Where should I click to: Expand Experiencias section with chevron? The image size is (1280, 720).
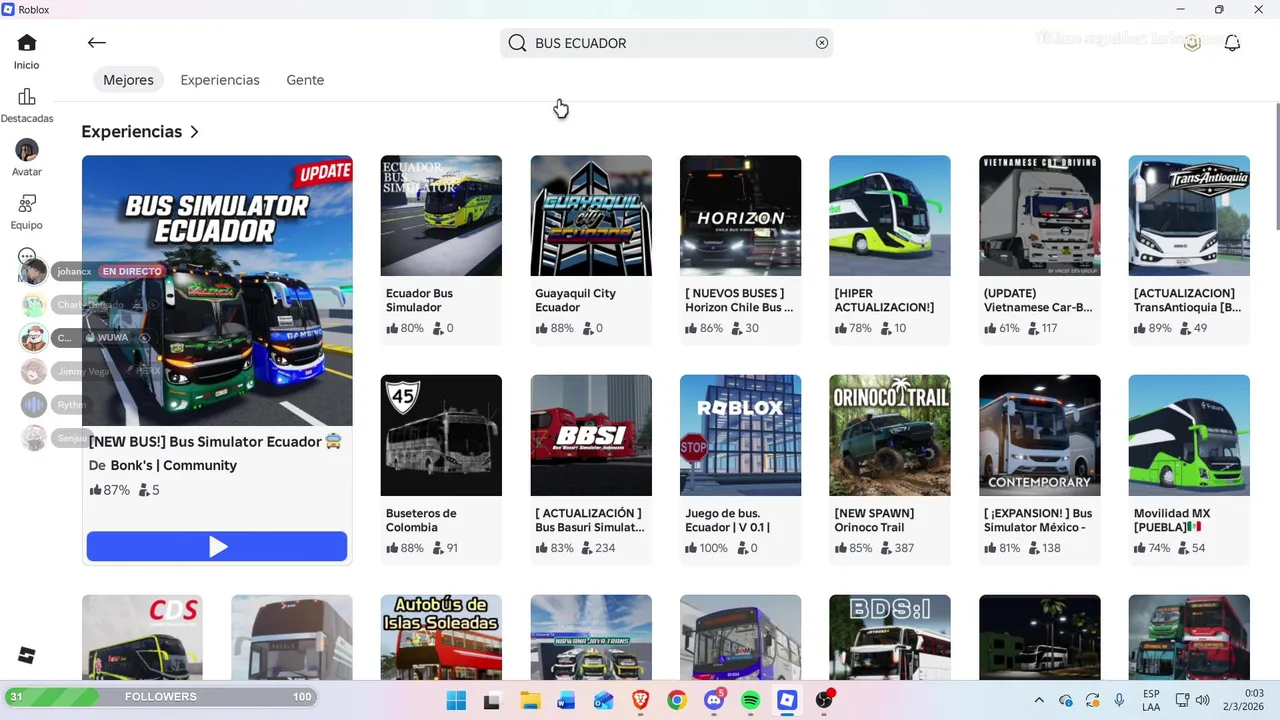194,132
